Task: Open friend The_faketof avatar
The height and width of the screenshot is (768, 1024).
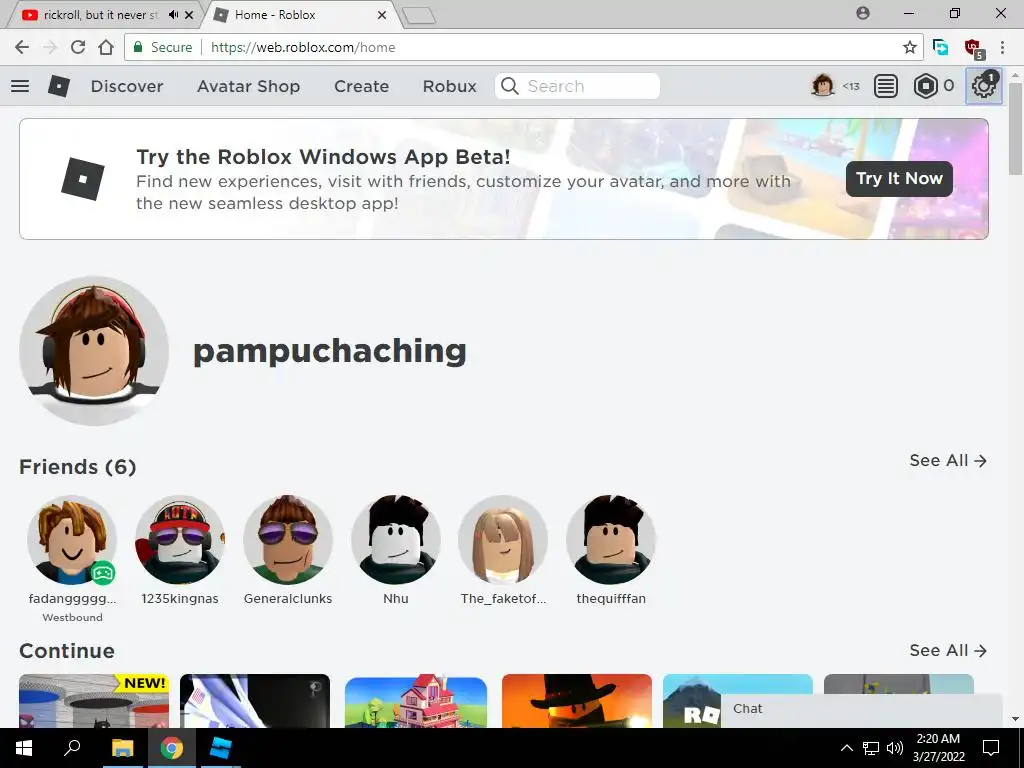Action: pos(503,539)
